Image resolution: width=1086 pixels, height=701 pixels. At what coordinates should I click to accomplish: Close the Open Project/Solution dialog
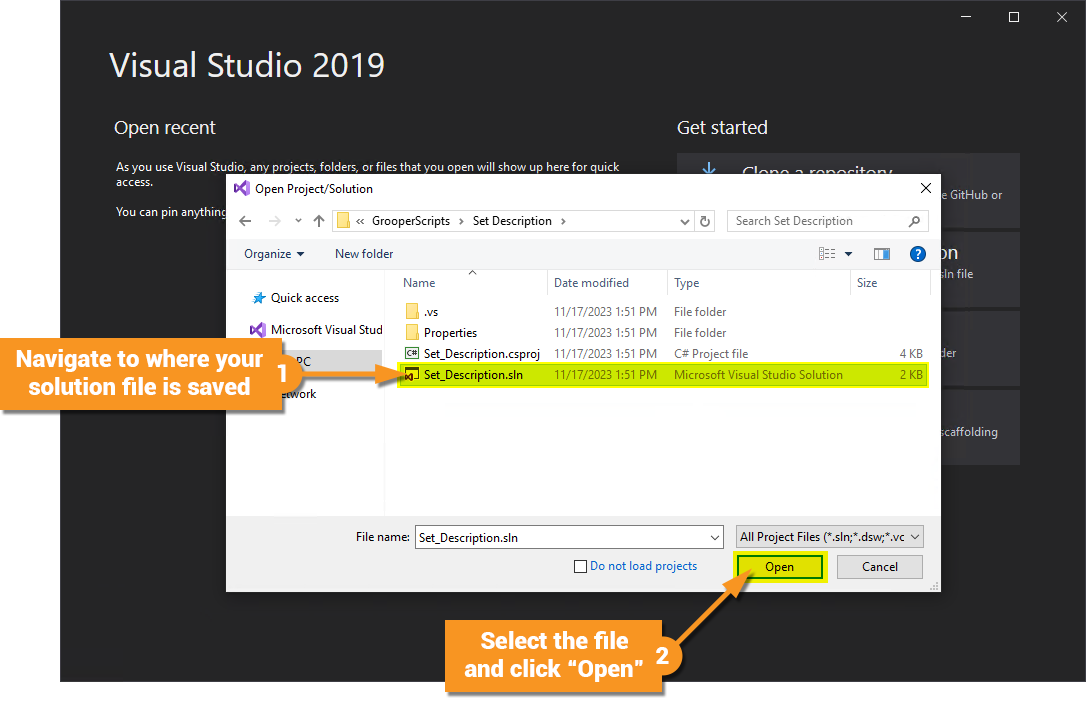925,188
